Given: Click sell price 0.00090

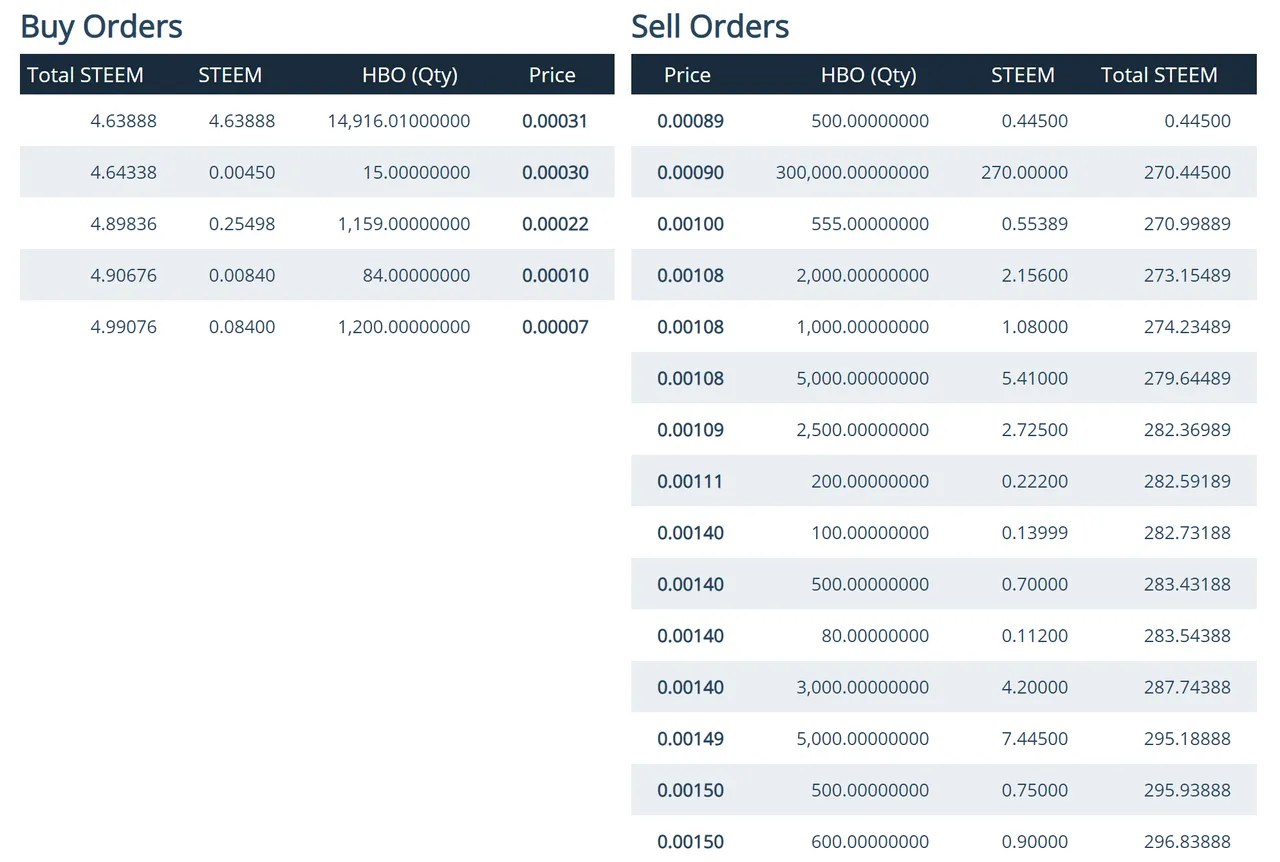Looking at the screenshot, I should 690,173.
